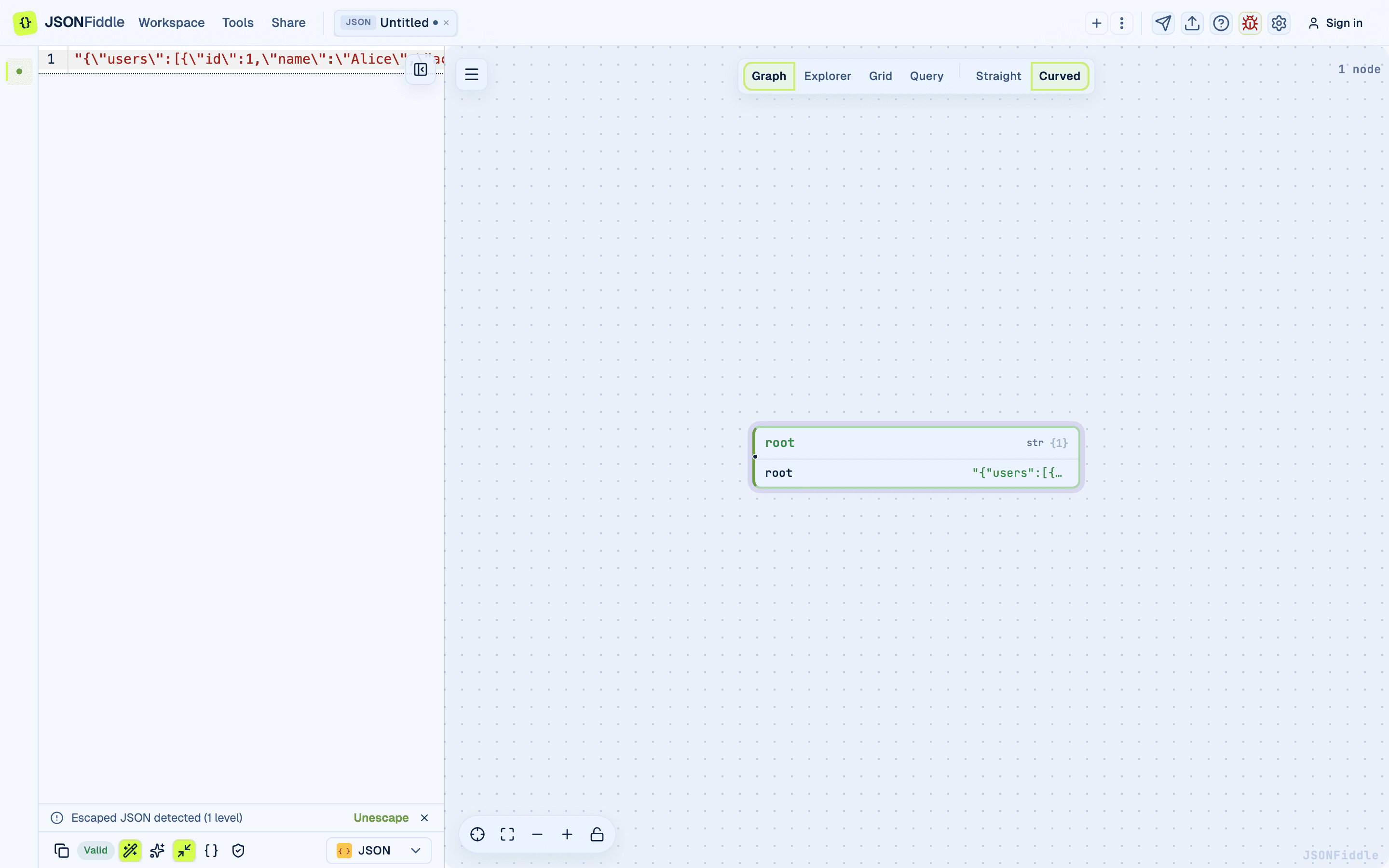The image size is (1389, 868).
Task: Collapse the editor panel icon
Action: pos(420,69)
